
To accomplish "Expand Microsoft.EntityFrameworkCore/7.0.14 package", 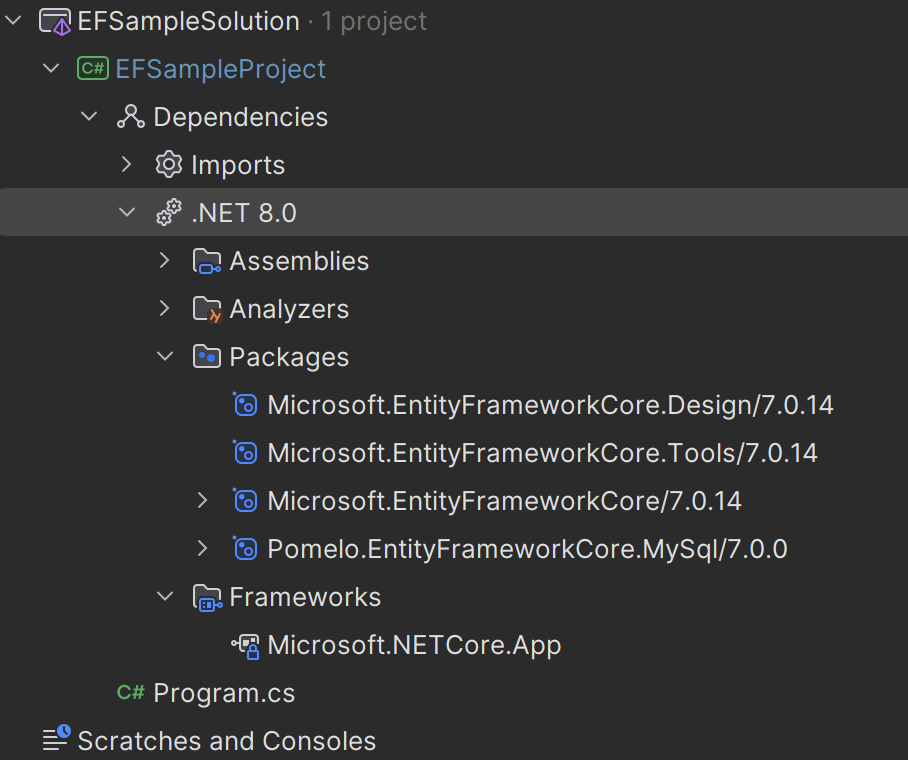I will point(202,500).
